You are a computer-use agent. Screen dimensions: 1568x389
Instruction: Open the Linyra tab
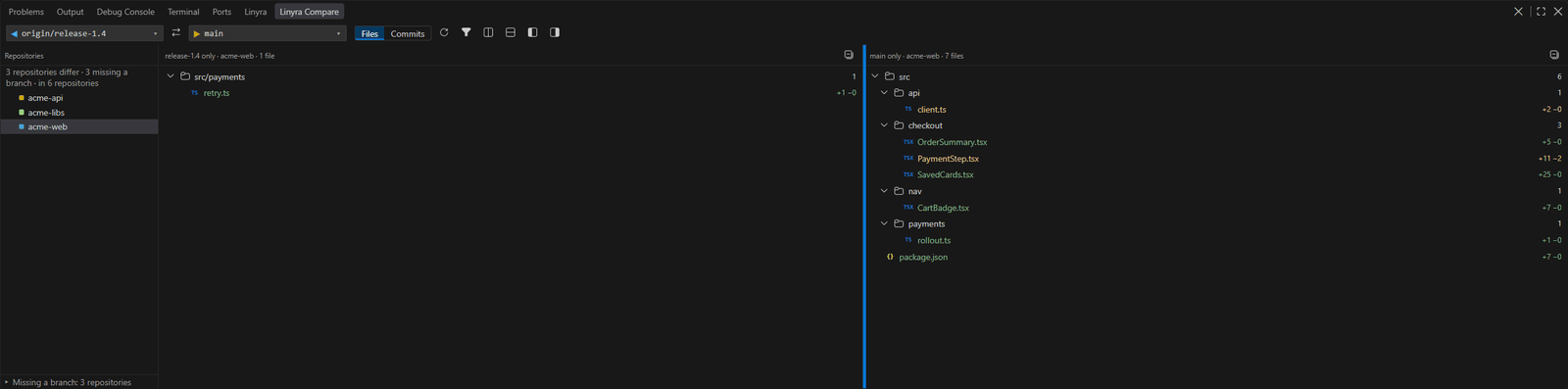[x=256, y=12]
